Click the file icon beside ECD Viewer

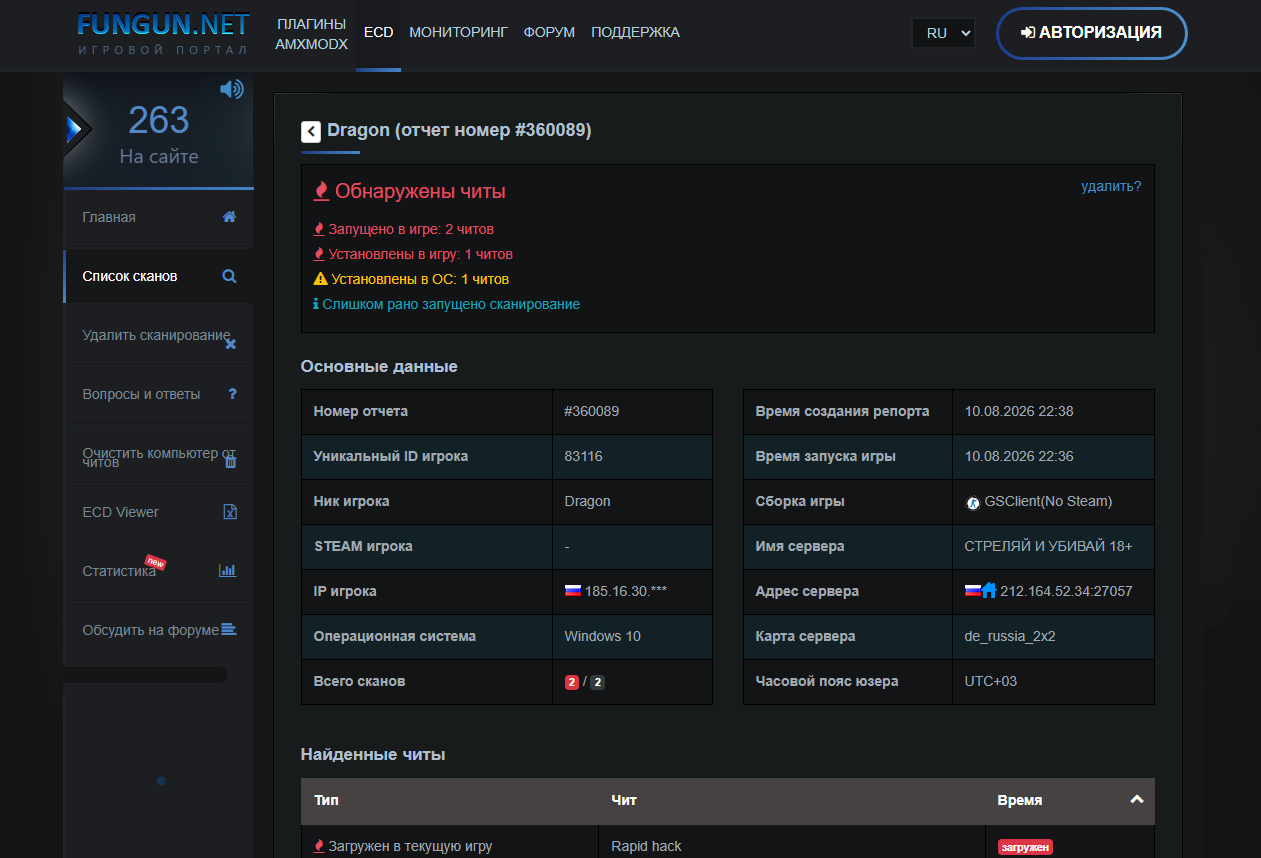coord(230,512)
